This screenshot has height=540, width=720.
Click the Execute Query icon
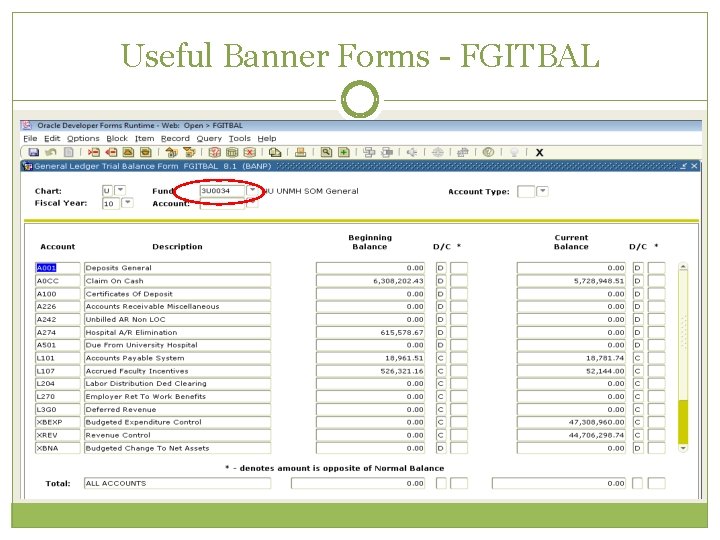pos(232,152)
